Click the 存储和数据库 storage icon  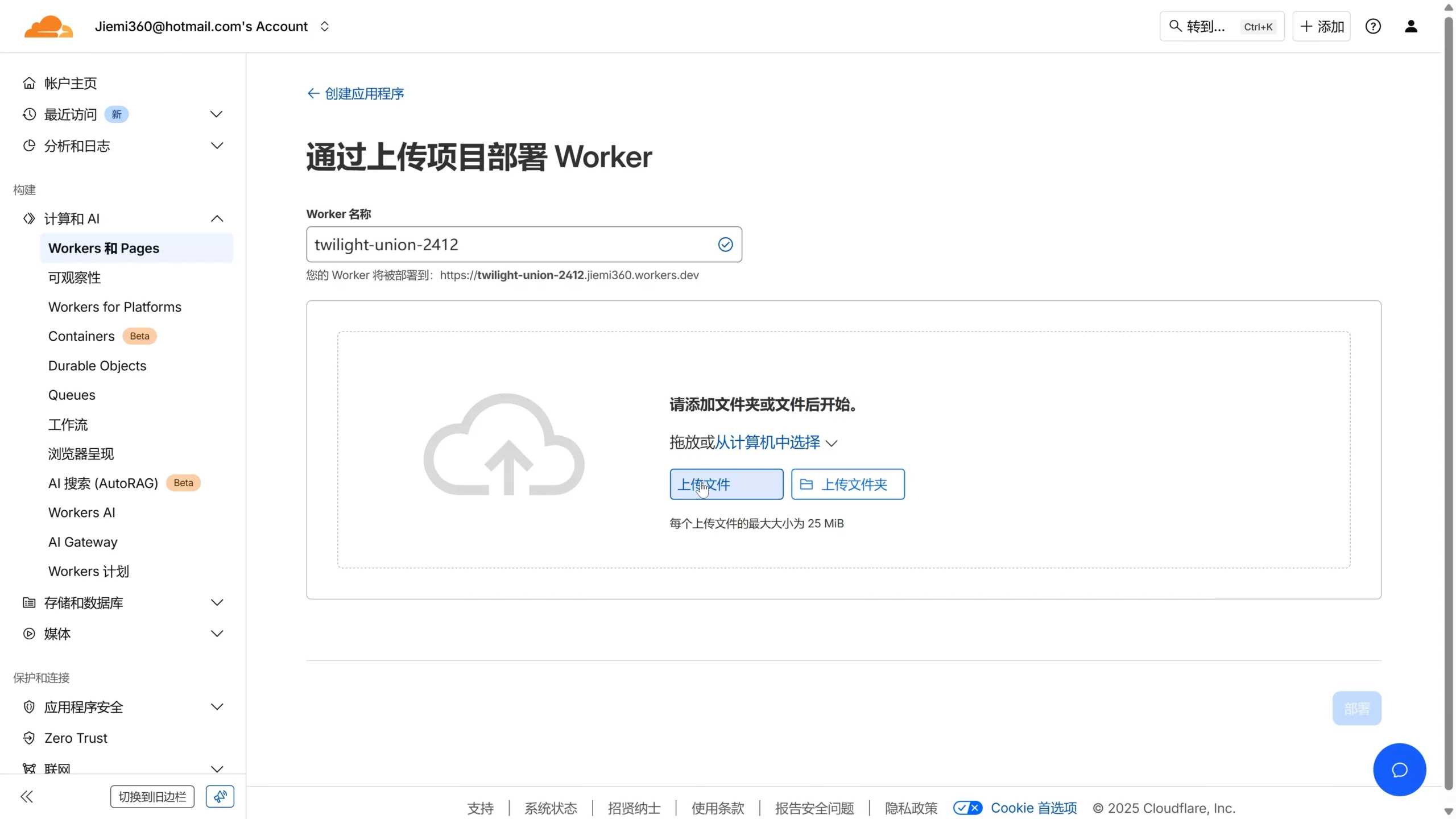tap(28, 603)
